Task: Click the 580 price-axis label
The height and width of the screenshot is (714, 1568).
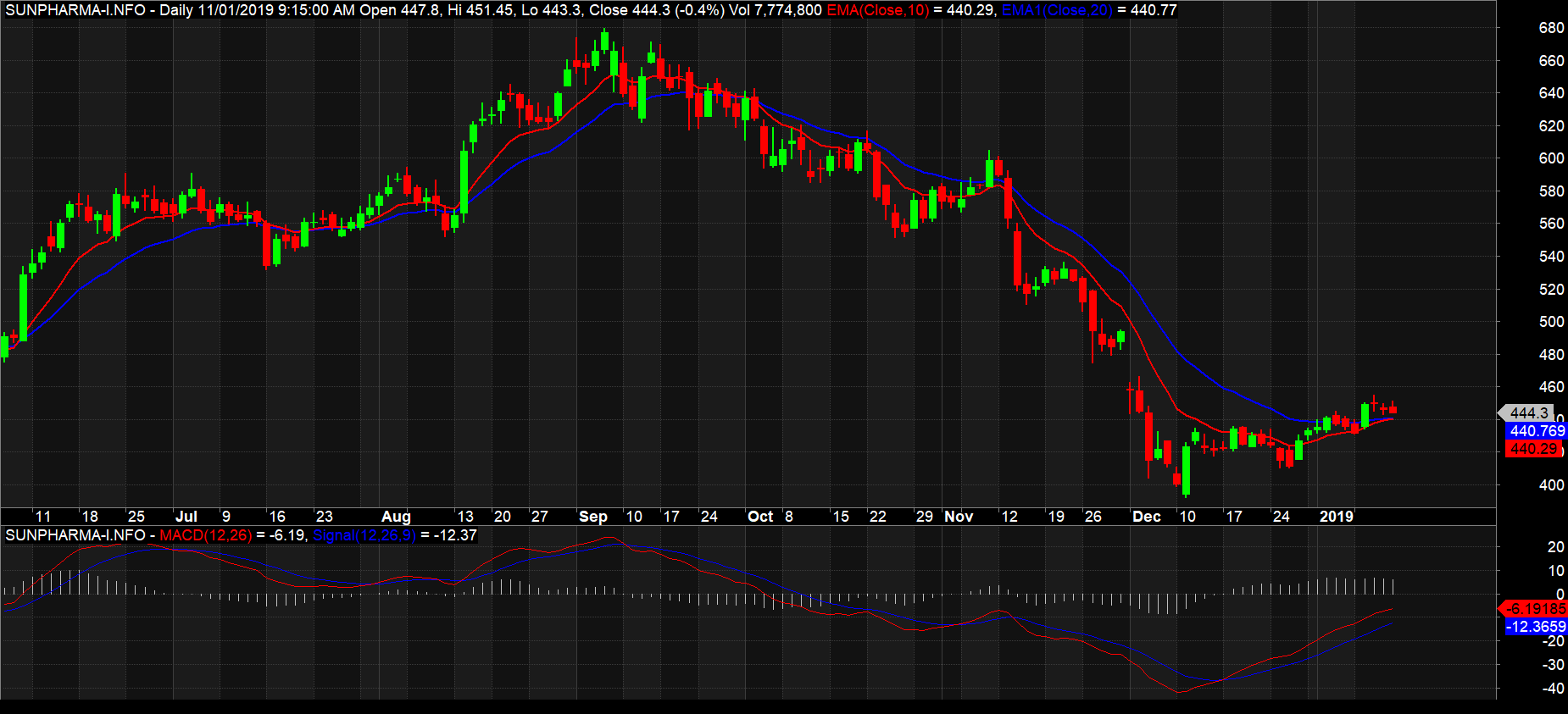Action: coord(1551,191)
